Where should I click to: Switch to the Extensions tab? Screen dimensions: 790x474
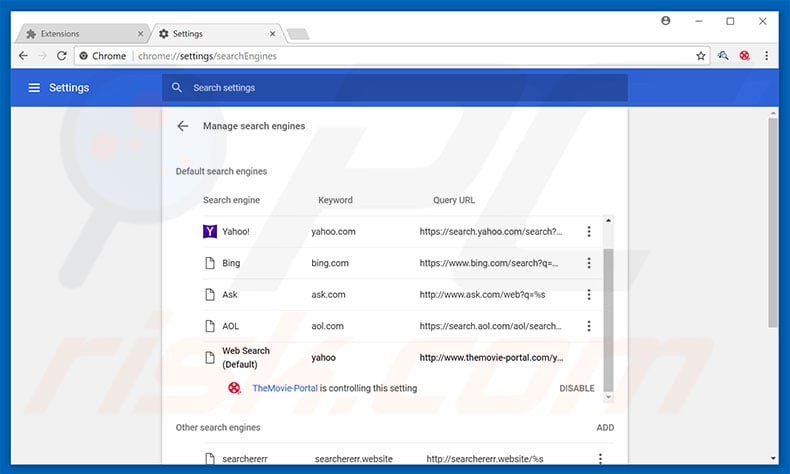click(81, 34)
